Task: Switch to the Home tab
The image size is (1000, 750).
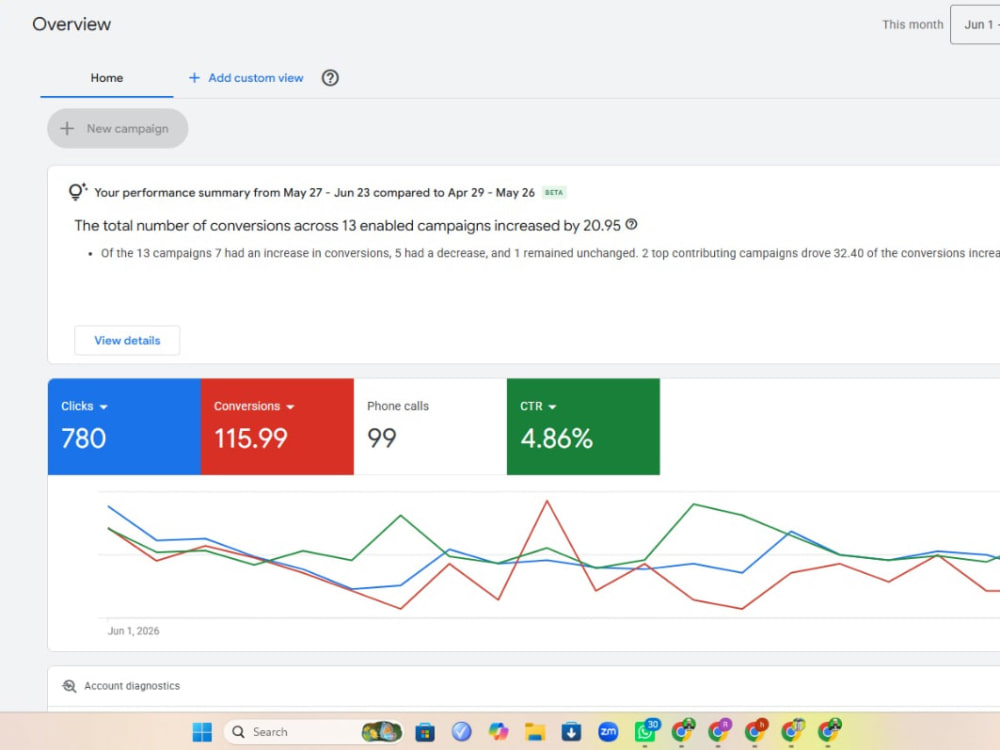Action: pos(107,78)
